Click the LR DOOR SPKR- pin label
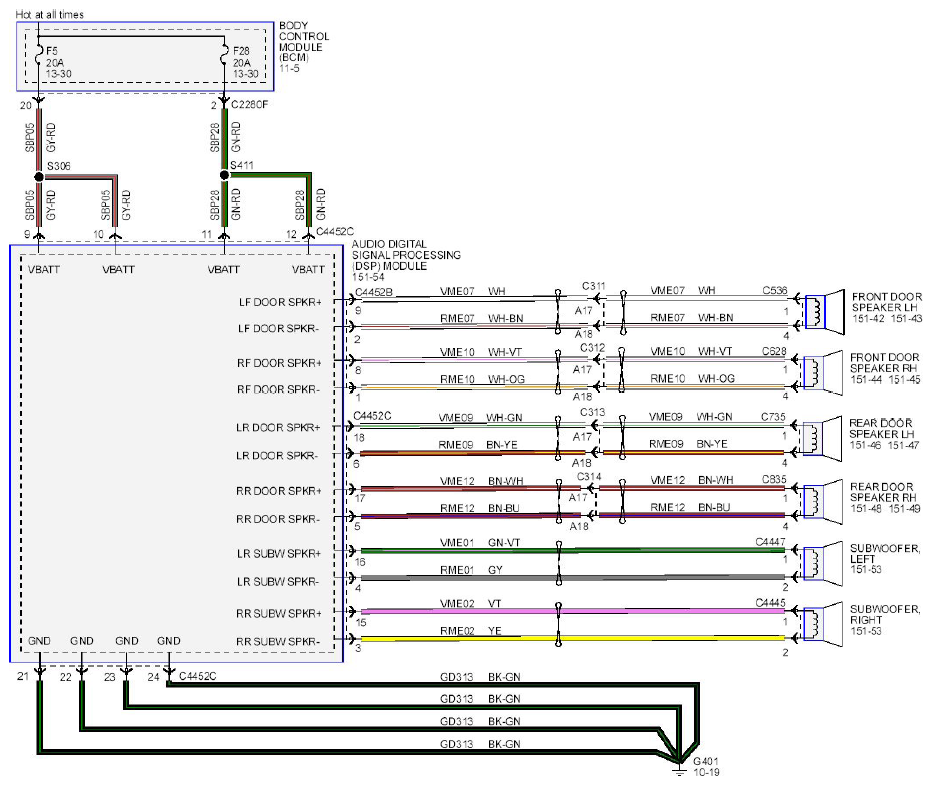Screen dimensions: 932x785 pyautogui.click(x=277, y=455)
